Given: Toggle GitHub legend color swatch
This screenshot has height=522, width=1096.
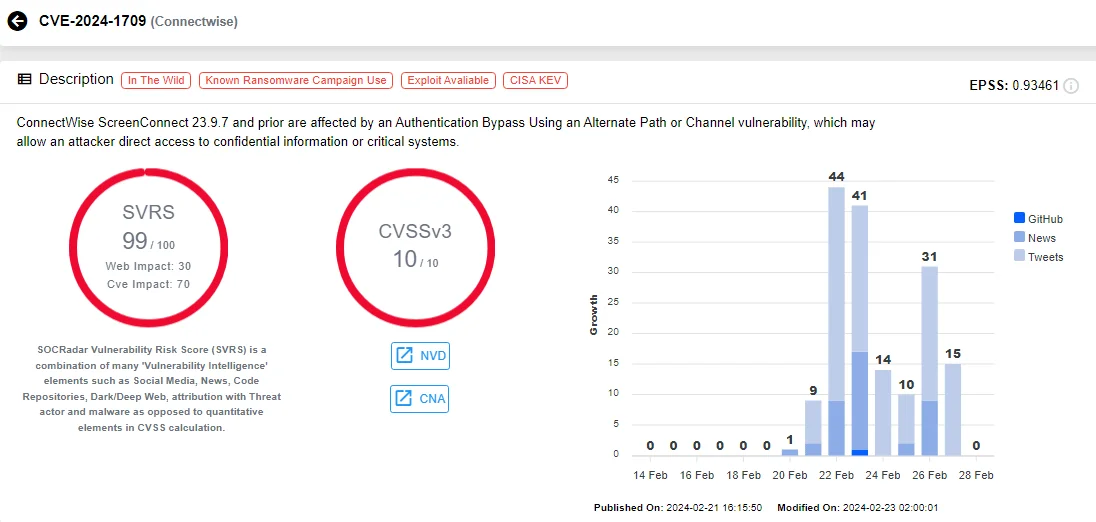Looking at the screenshot, I should 1019,219.
